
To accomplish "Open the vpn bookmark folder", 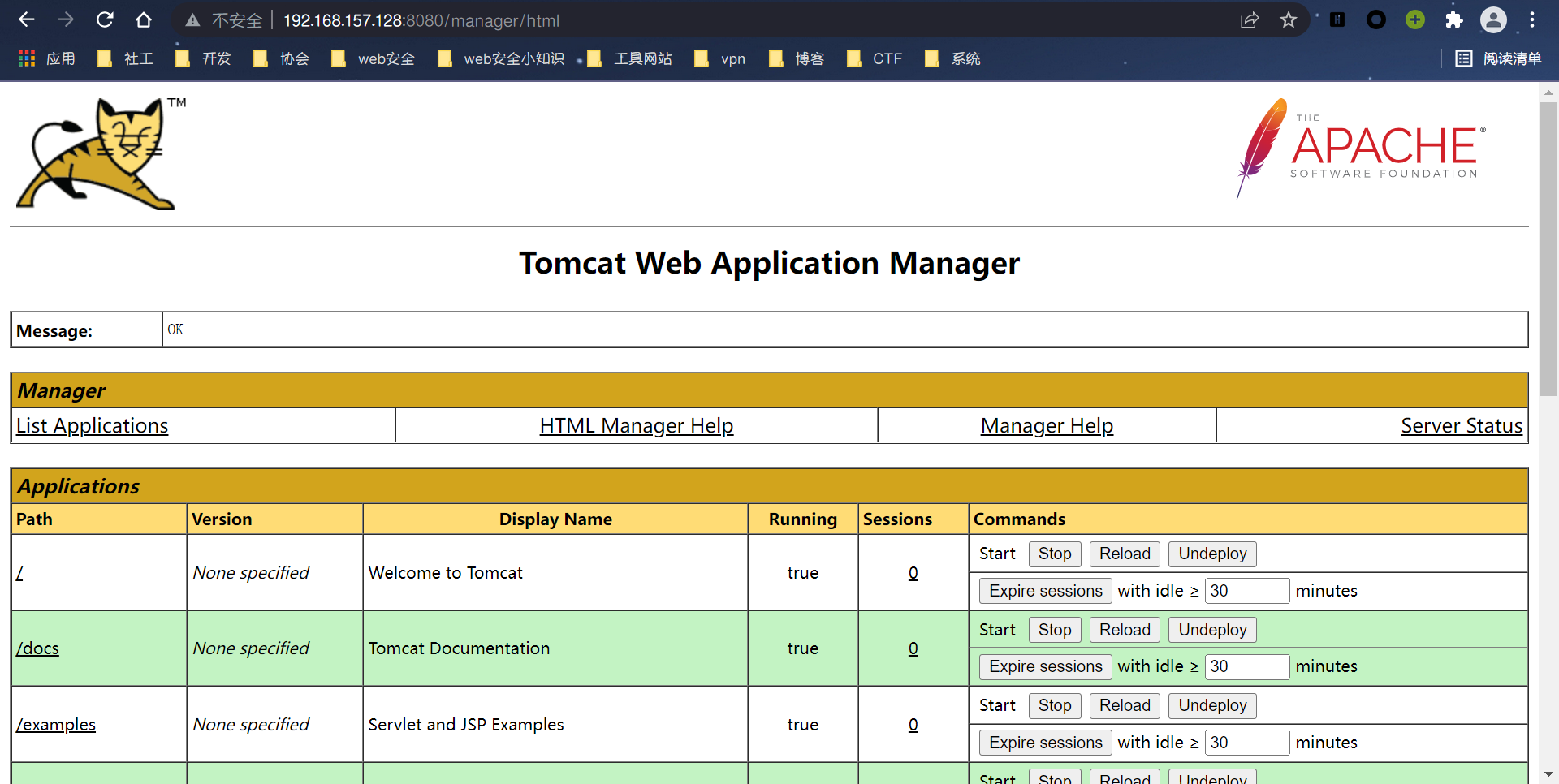I will (719, 58).
